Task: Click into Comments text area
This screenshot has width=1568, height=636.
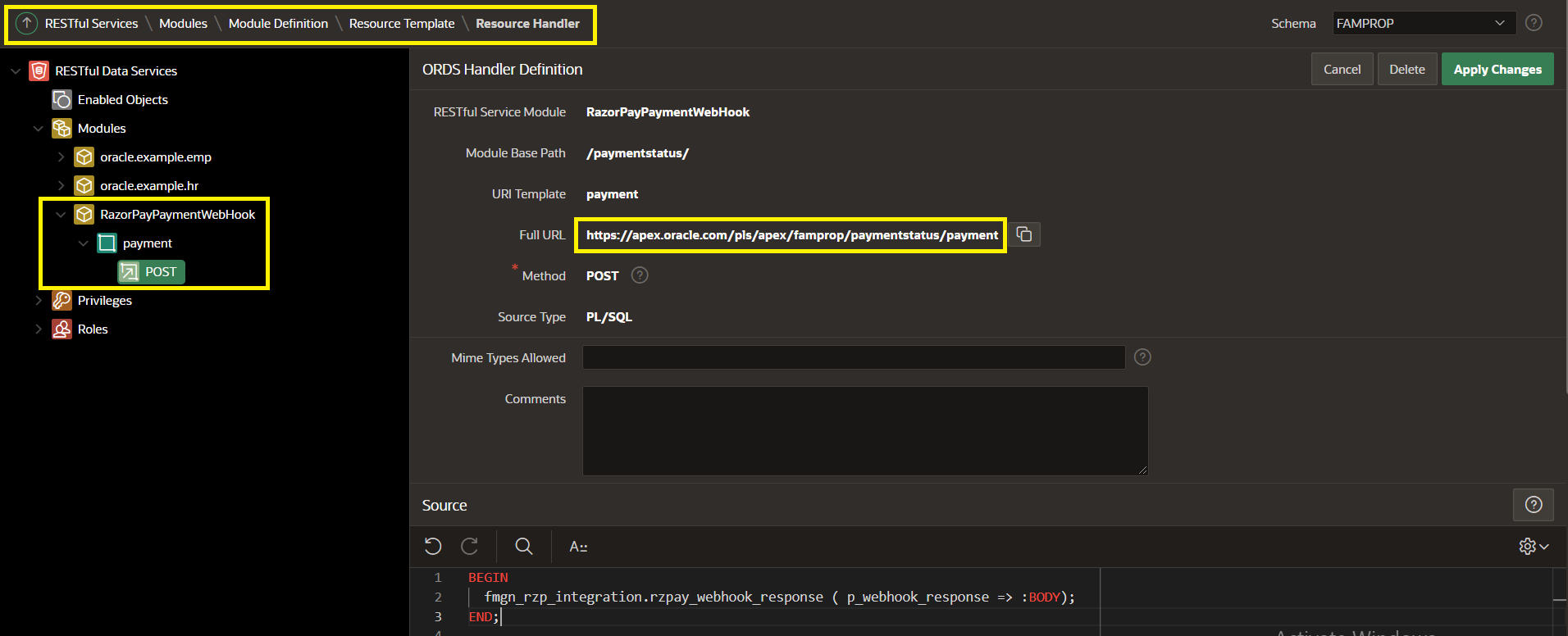Action: [x=865, y=431]
